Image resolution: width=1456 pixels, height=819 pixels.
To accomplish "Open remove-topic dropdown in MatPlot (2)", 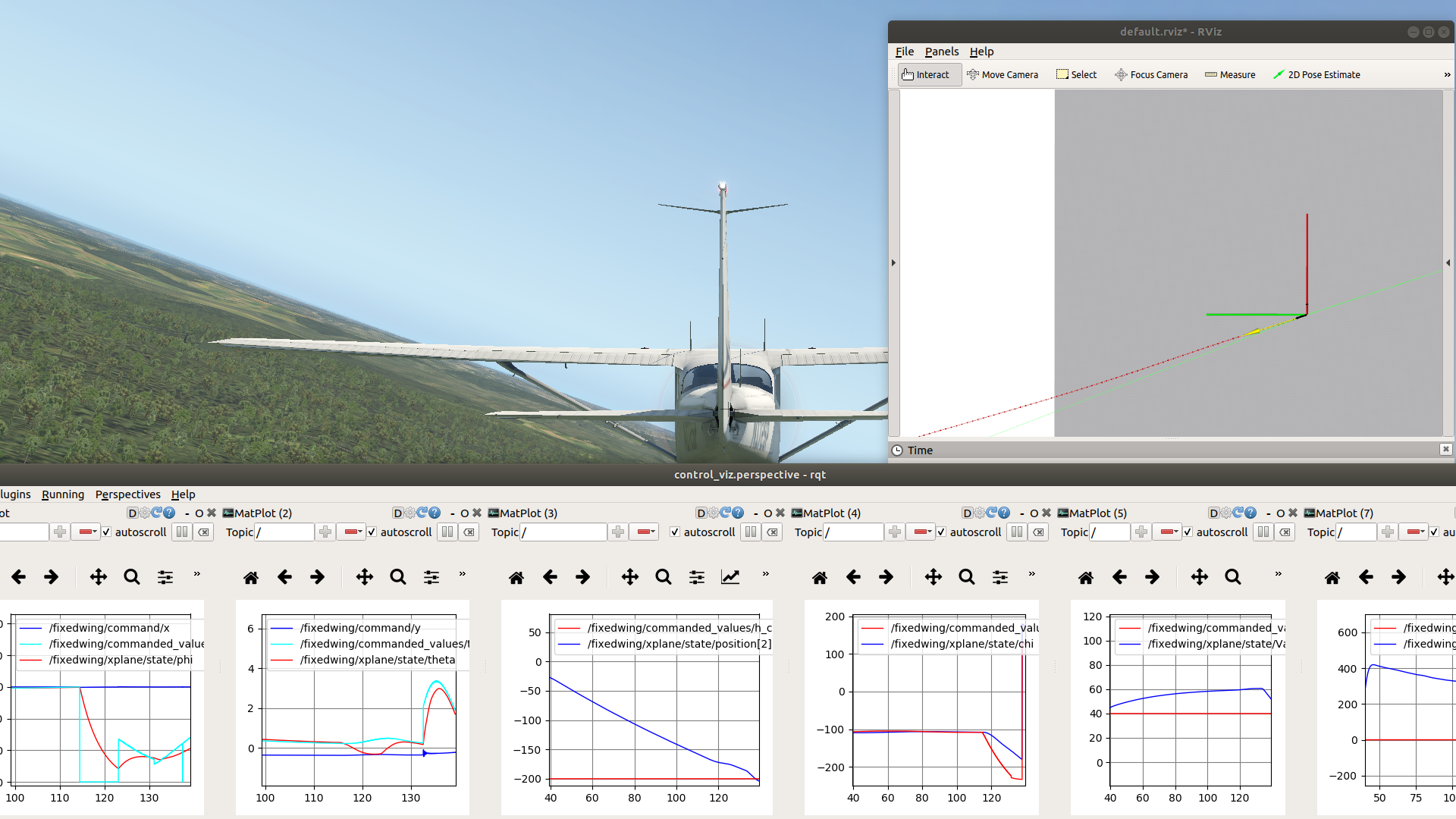I will pos(351,532).
